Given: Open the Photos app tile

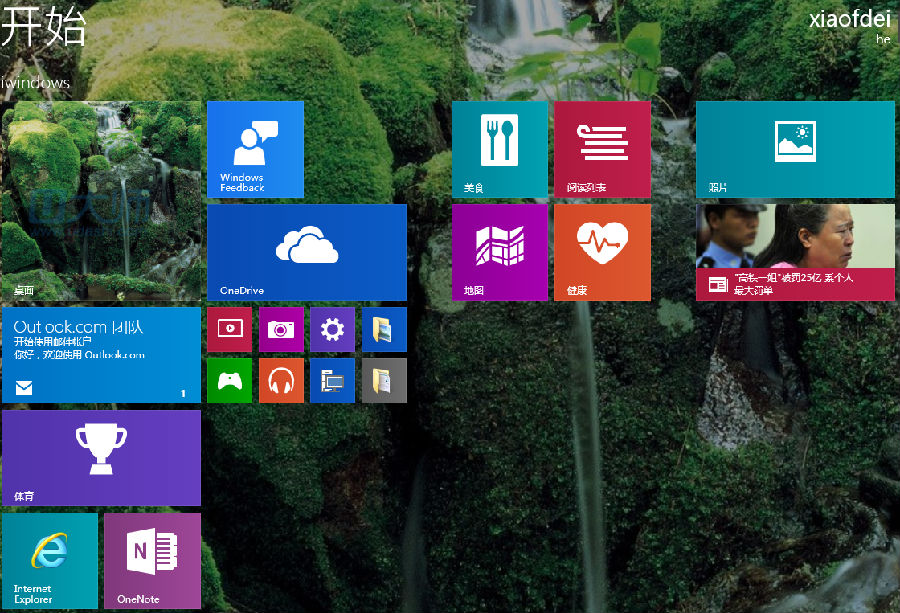Looking at the screenshot, I should 795,149.
